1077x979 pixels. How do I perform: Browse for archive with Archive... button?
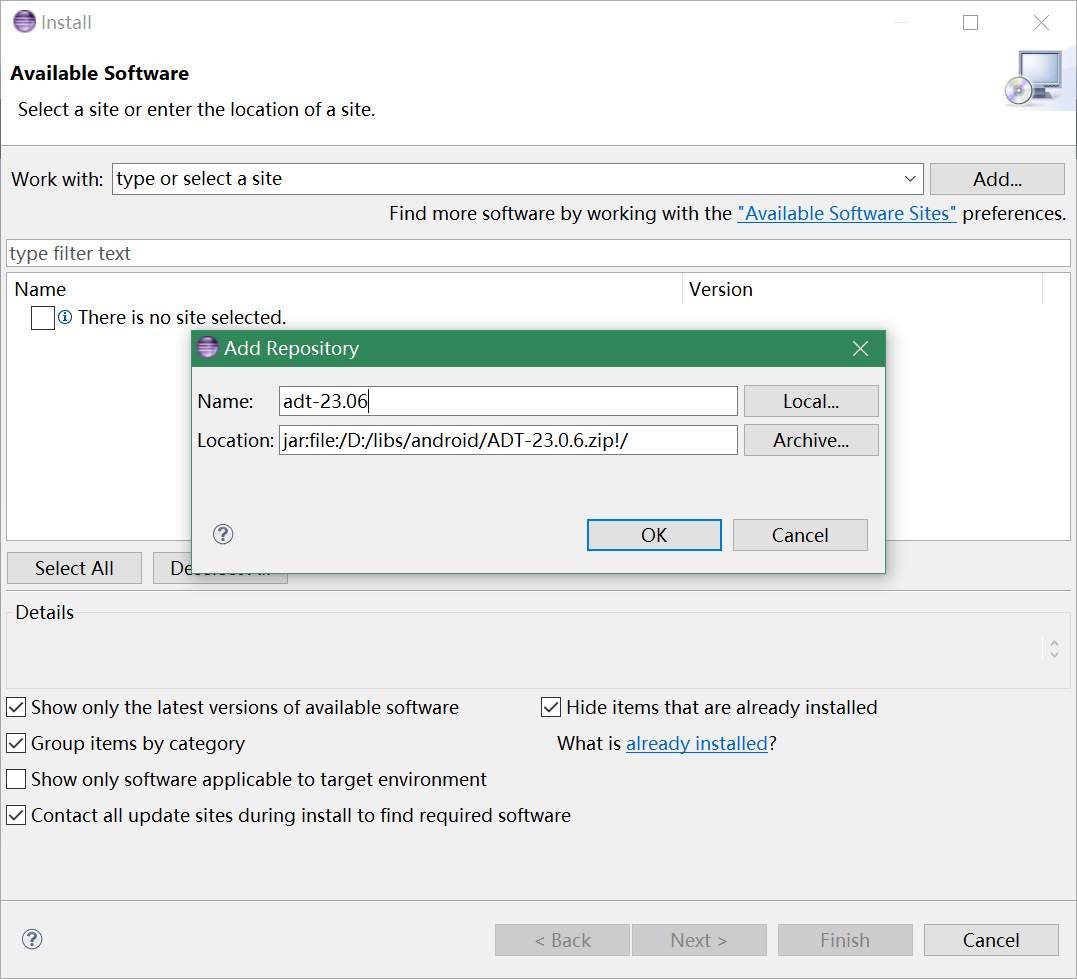pos(810,440)
